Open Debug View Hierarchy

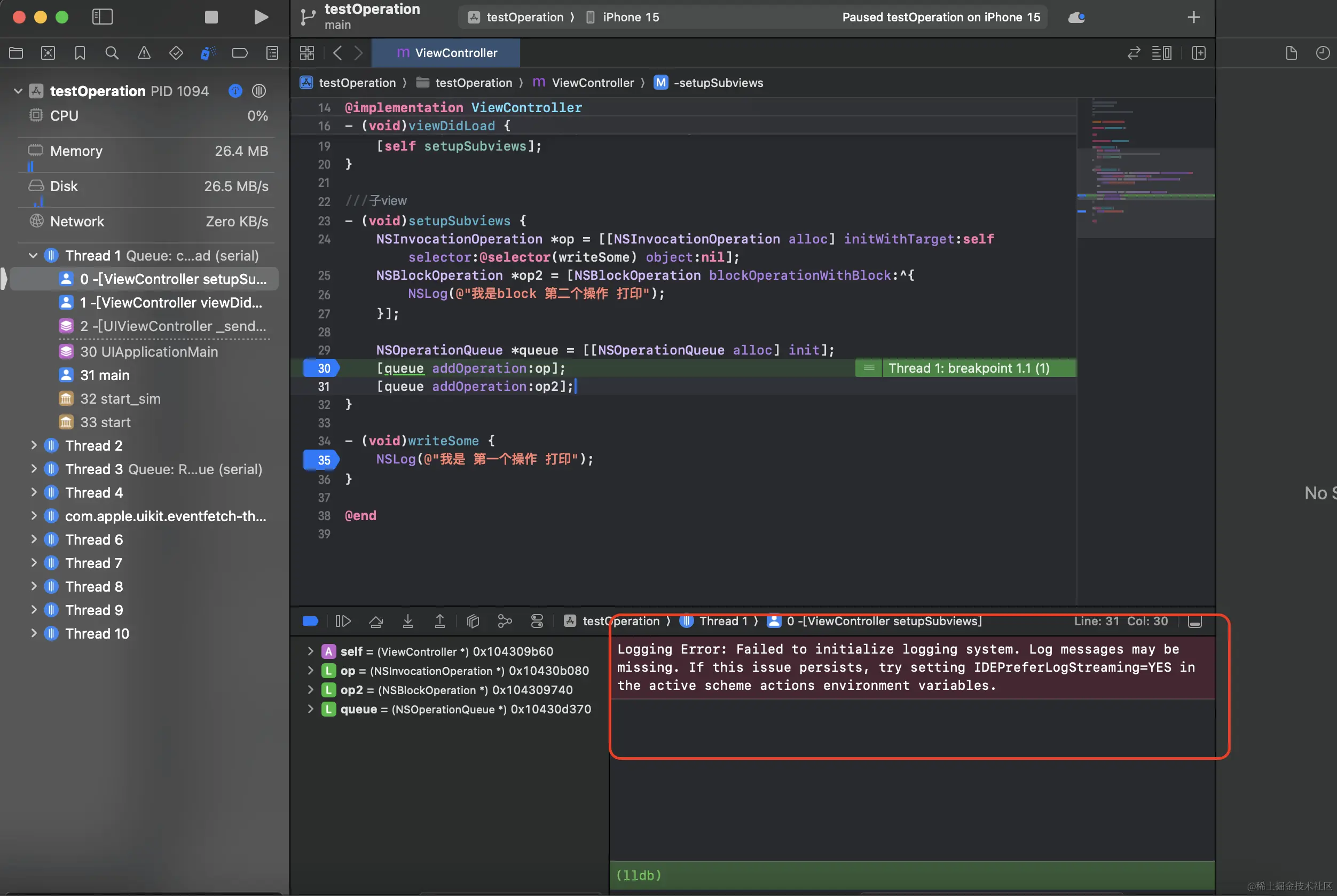click(x=473, y=622)
